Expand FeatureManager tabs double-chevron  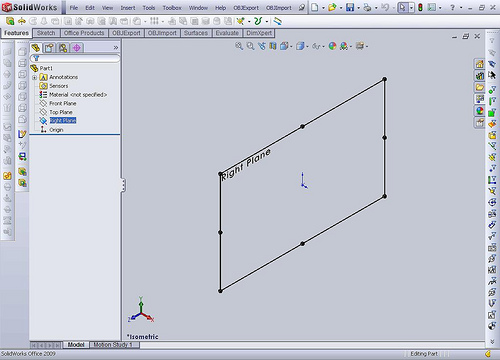116,48
